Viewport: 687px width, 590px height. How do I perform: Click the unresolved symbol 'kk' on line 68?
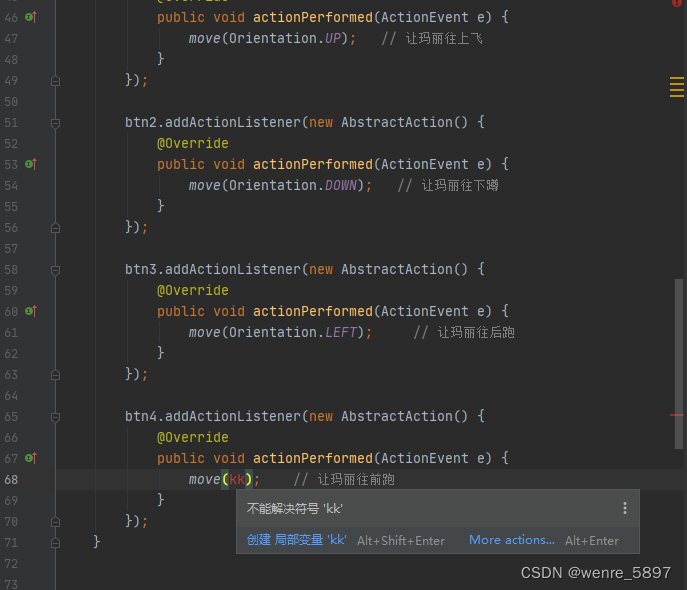tap(237, 479)
